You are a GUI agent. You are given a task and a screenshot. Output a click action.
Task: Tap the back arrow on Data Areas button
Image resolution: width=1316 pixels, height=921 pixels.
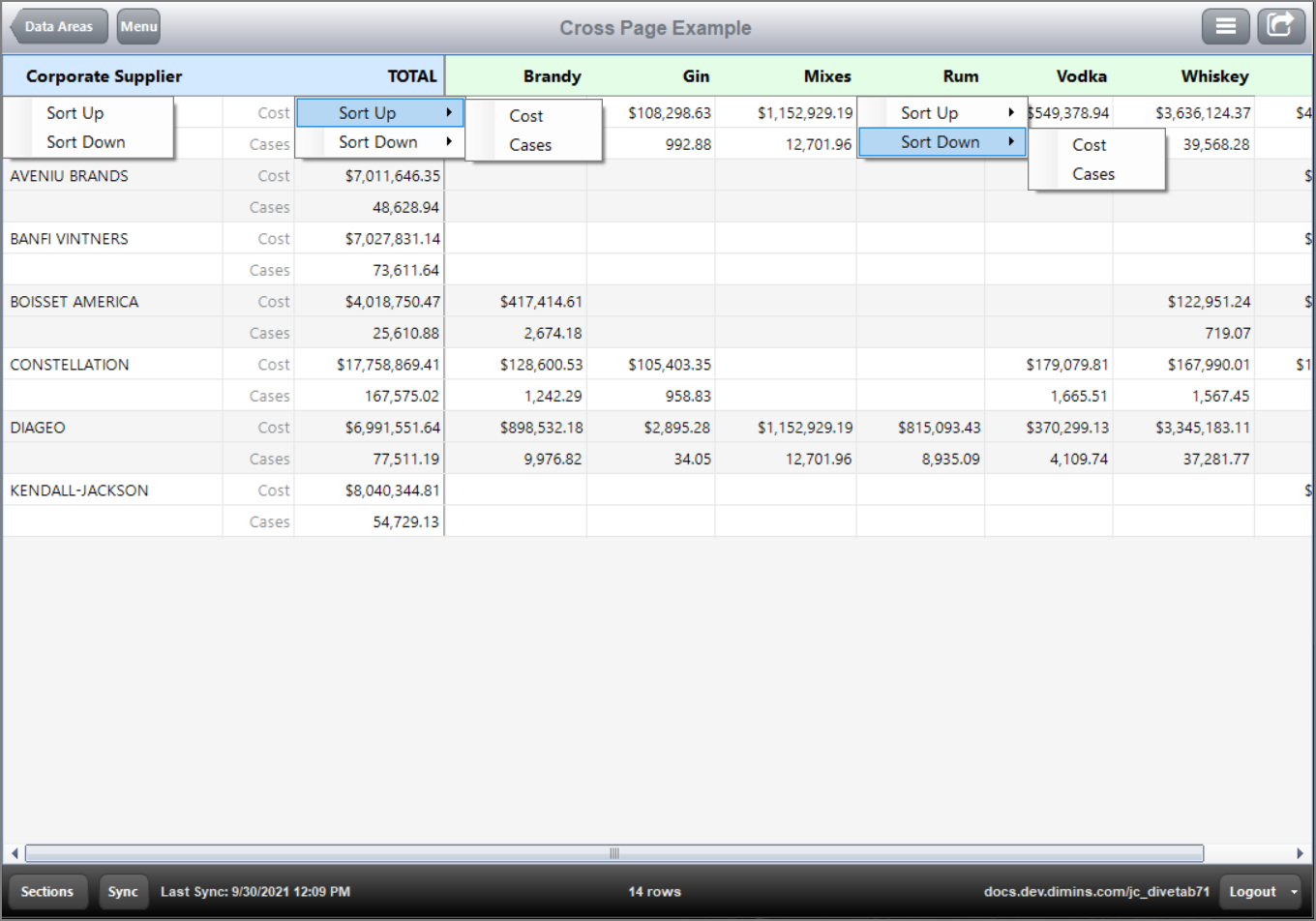click(15, 27)
